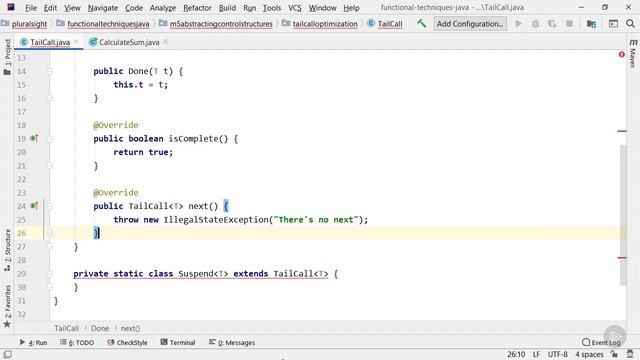Toggle tool window bars icon in bottom-left corner
This screenshot has height=360, width=640.
tap(7, 354)
